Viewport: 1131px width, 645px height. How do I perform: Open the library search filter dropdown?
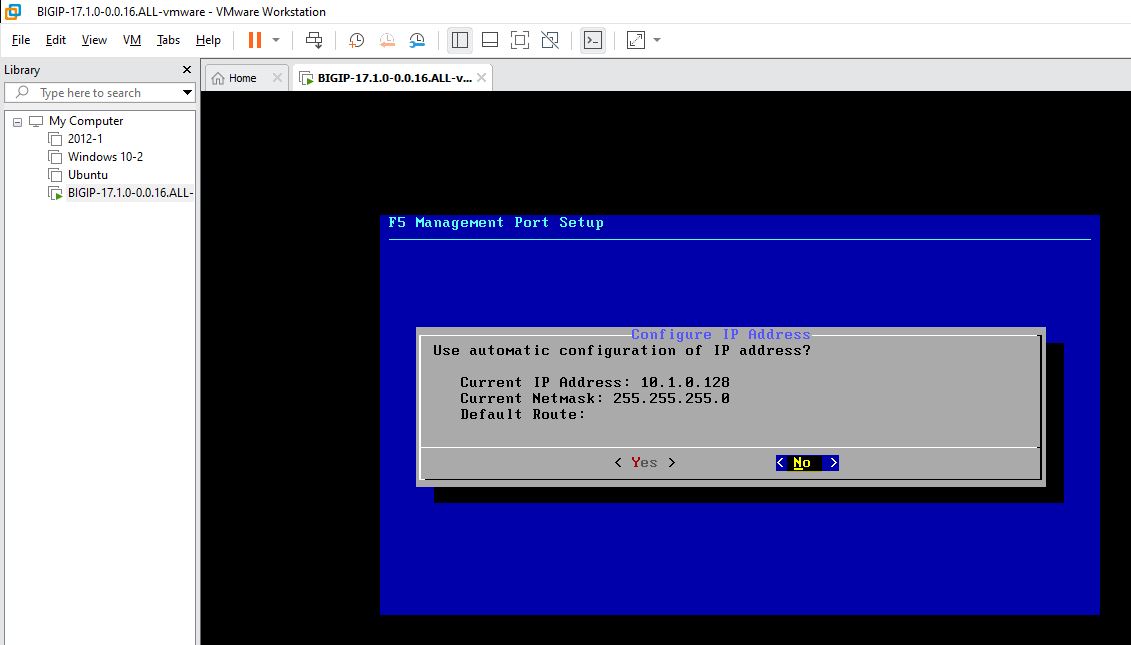[x=187, y=93]
